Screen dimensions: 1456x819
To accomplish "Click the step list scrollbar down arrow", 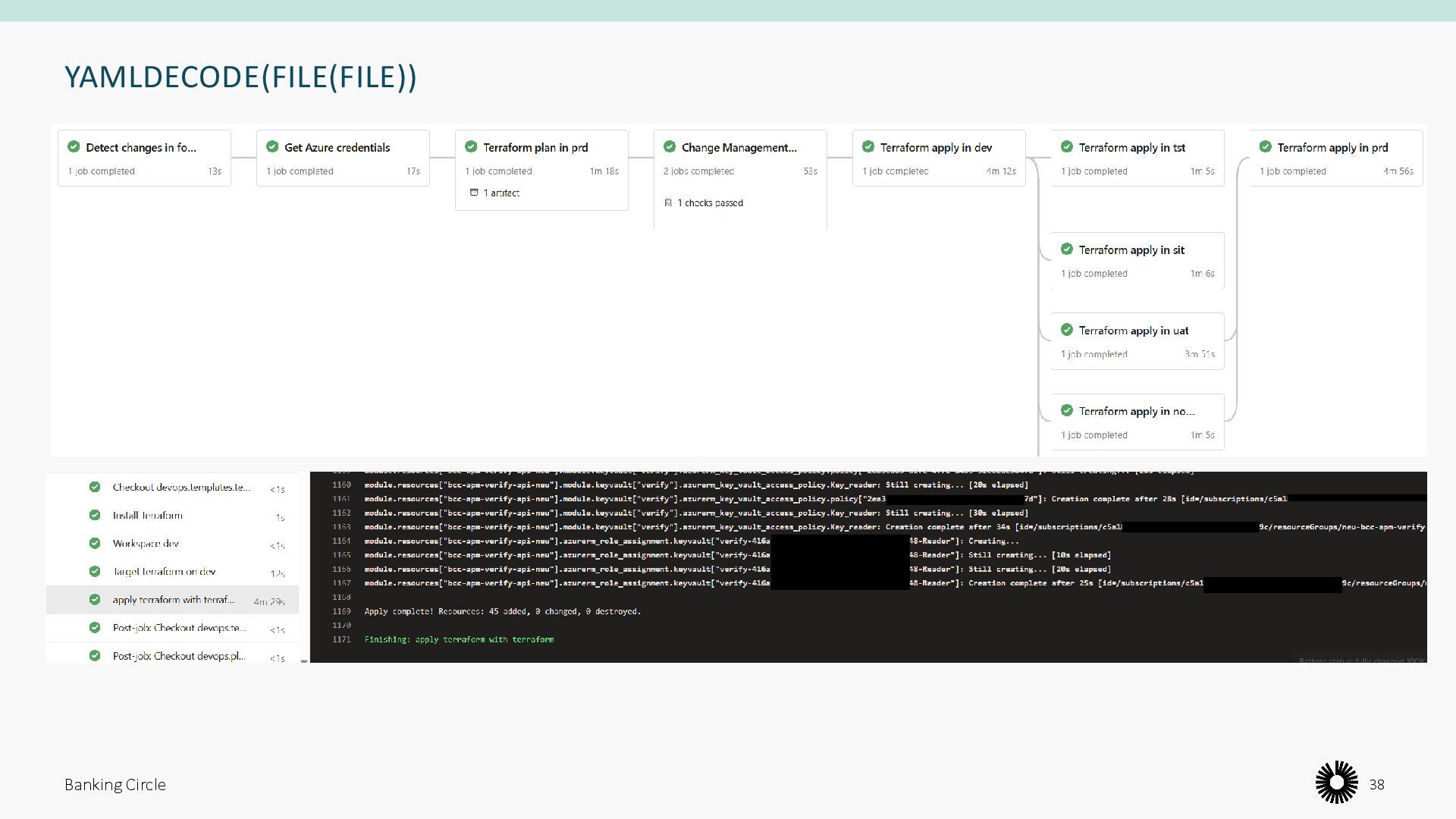I will [304, 661].
